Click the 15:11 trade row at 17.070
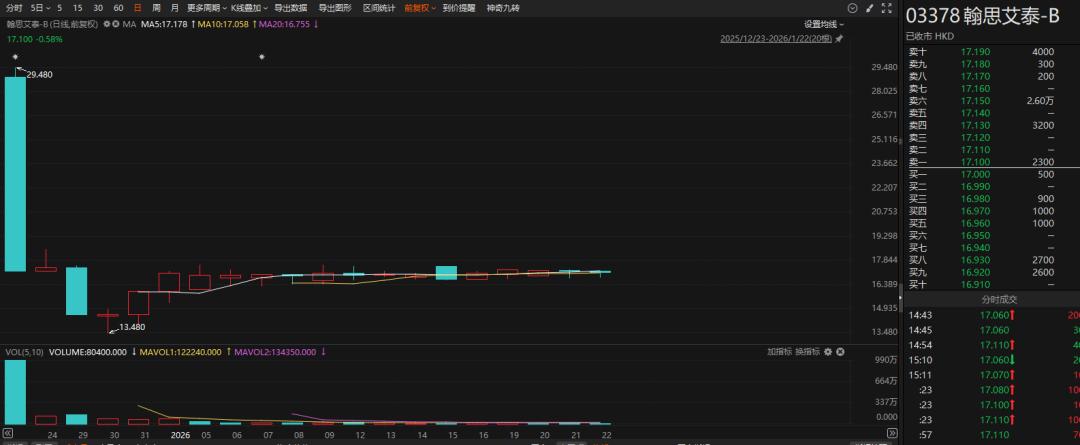Viewport: 1080px width, 445px height. 991,375
